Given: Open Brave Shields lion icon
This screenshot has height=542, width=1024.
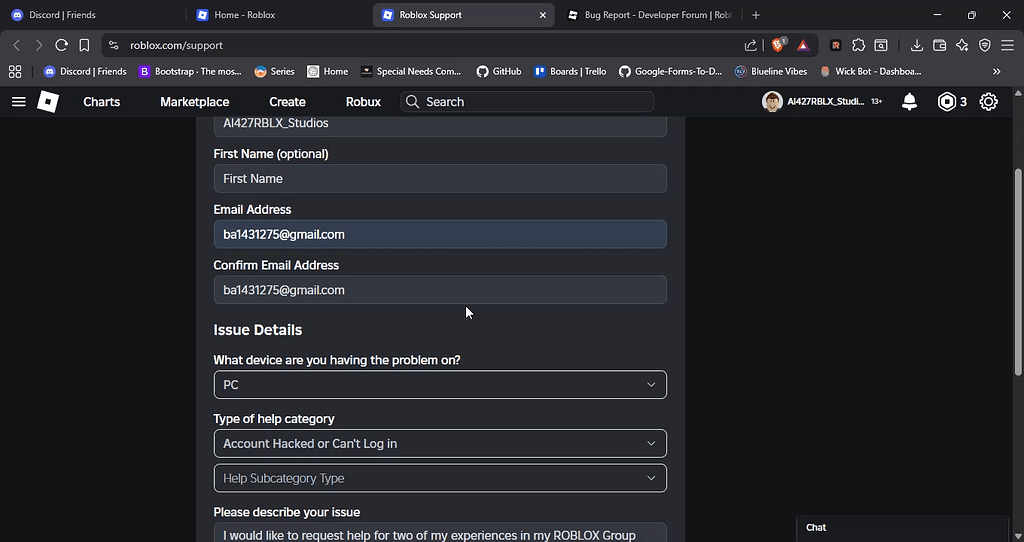Looking at the screenshot, I should [778, 45].
